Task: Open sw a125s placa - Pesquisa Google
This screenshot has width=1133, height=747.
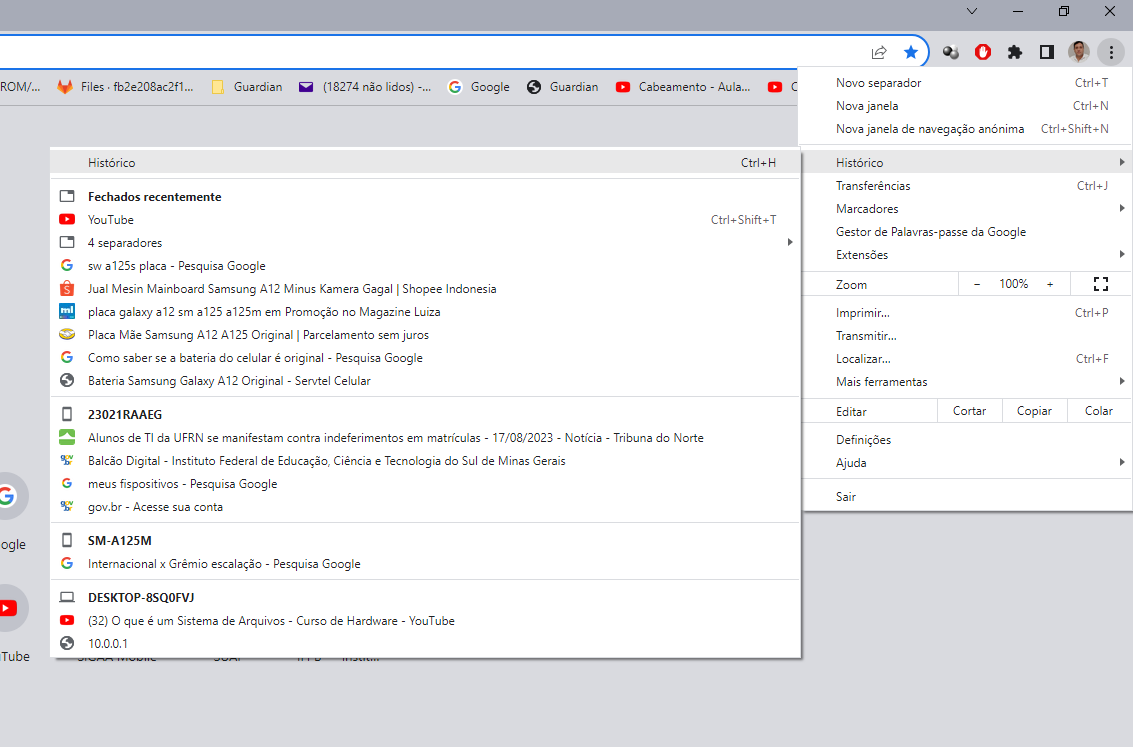Action: (426, 266)
